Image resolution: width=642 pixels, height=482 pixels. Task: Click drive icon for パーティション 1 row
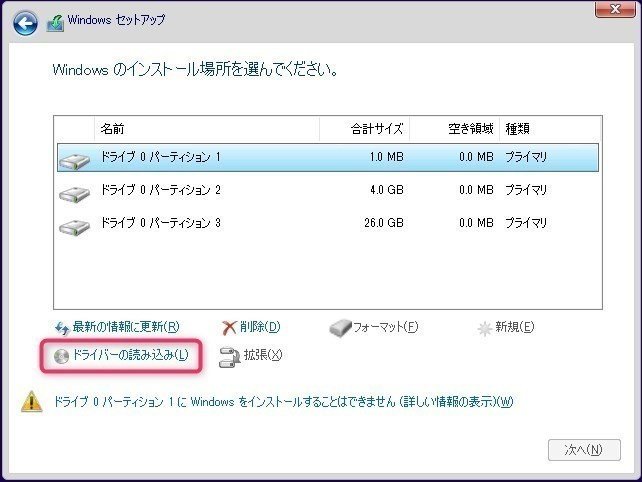click(x=74, y=161)
